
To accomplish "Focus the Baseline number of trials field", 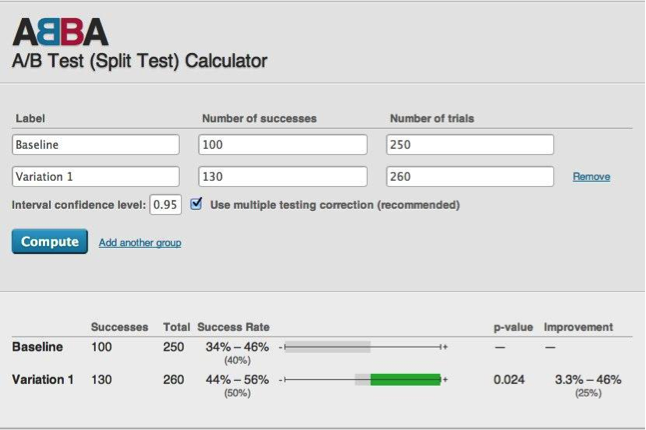I will [x=470, y=145].
